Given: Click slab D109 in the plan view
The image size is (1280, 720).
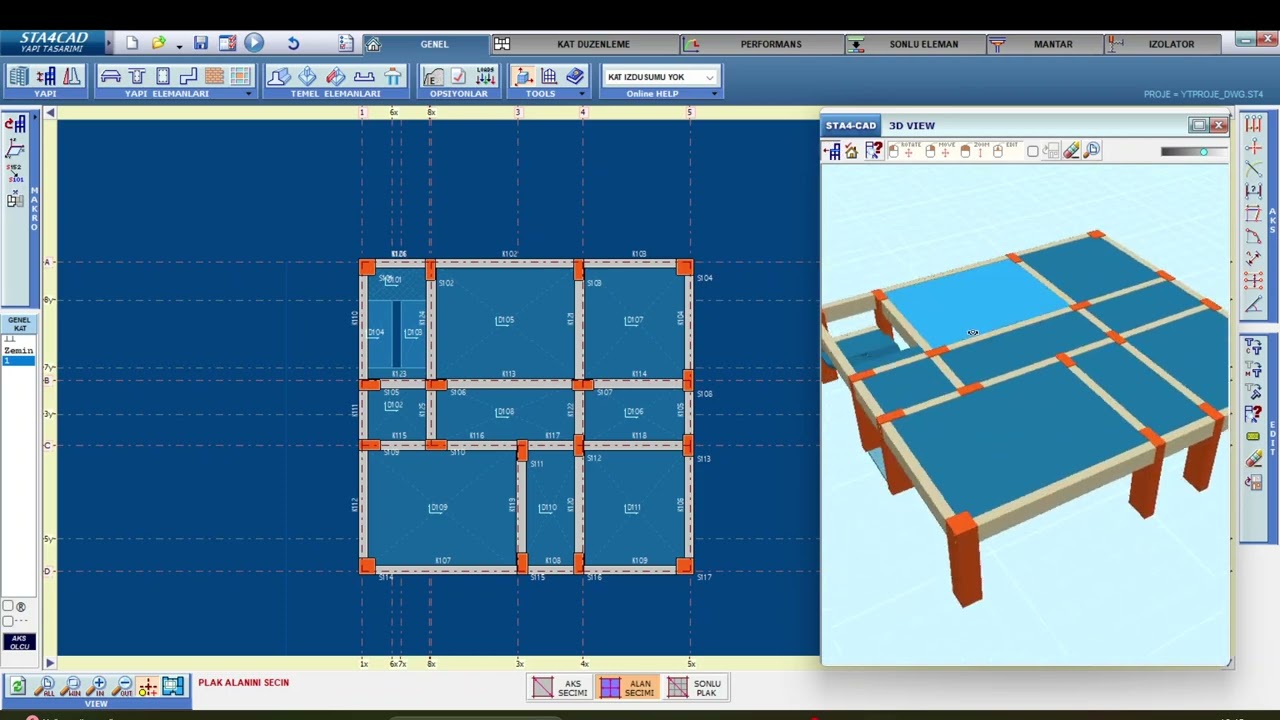Looking at the screenshot, I should pos(438,508).
